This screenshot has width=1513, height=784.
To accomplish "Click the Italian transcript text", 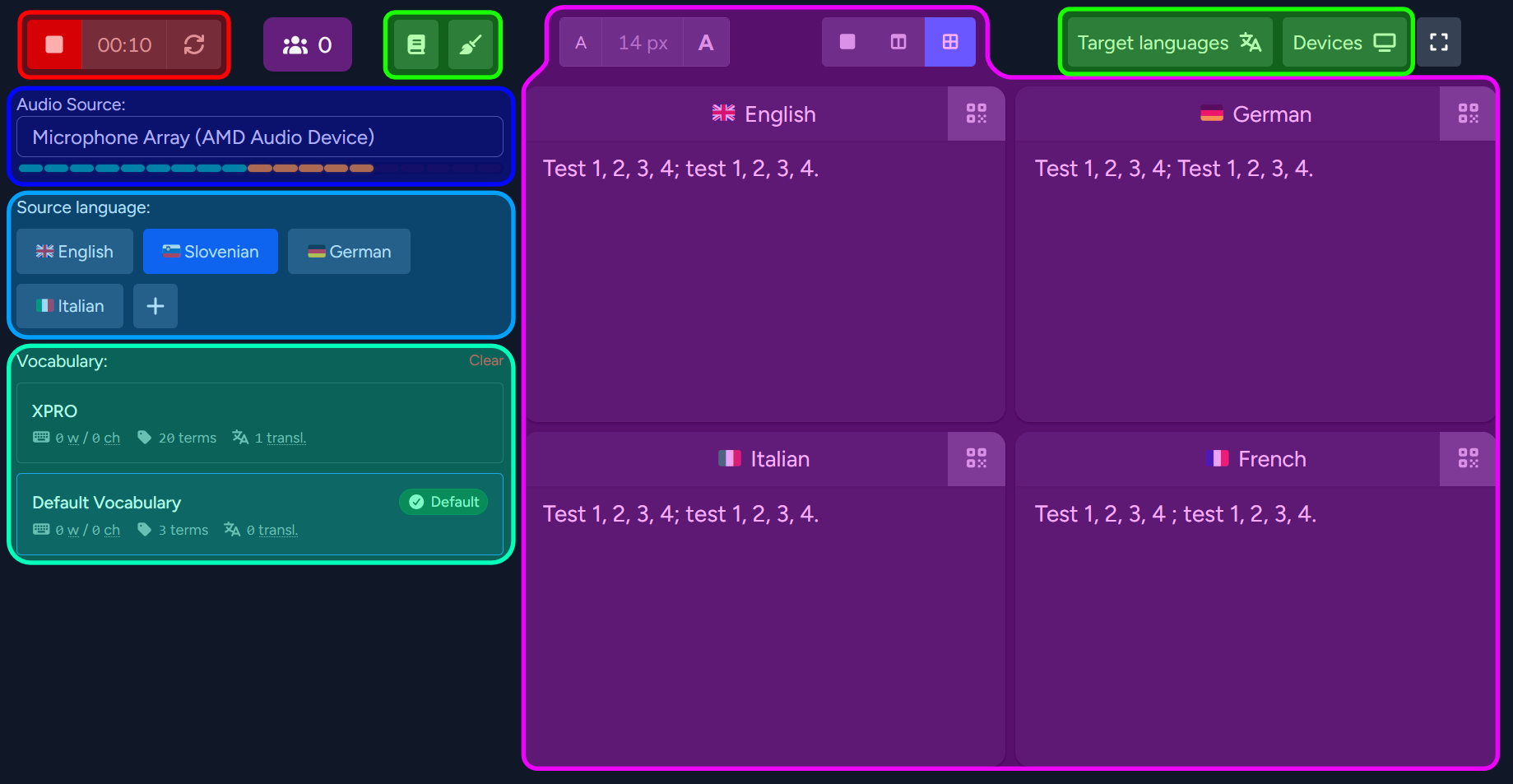I will coord(680,514).
